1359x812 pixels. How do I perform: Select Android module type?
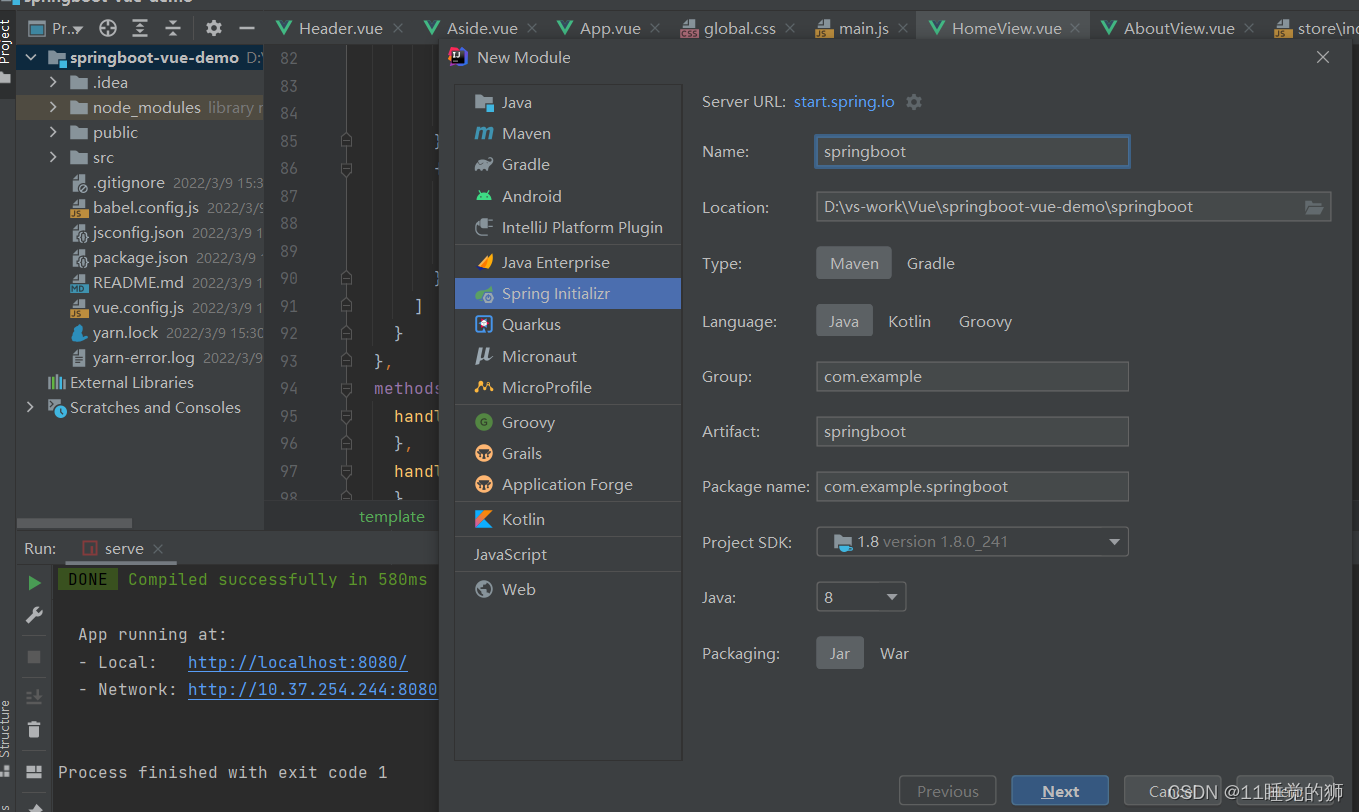point(567,196)
